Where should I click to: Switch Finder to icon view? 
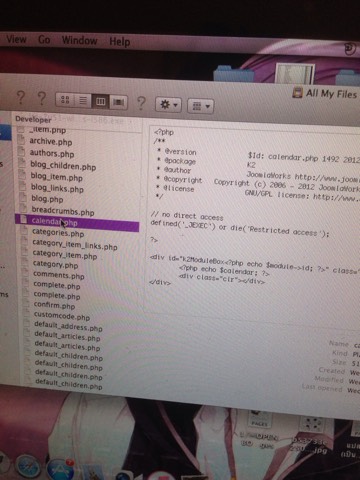click(65, 99)
